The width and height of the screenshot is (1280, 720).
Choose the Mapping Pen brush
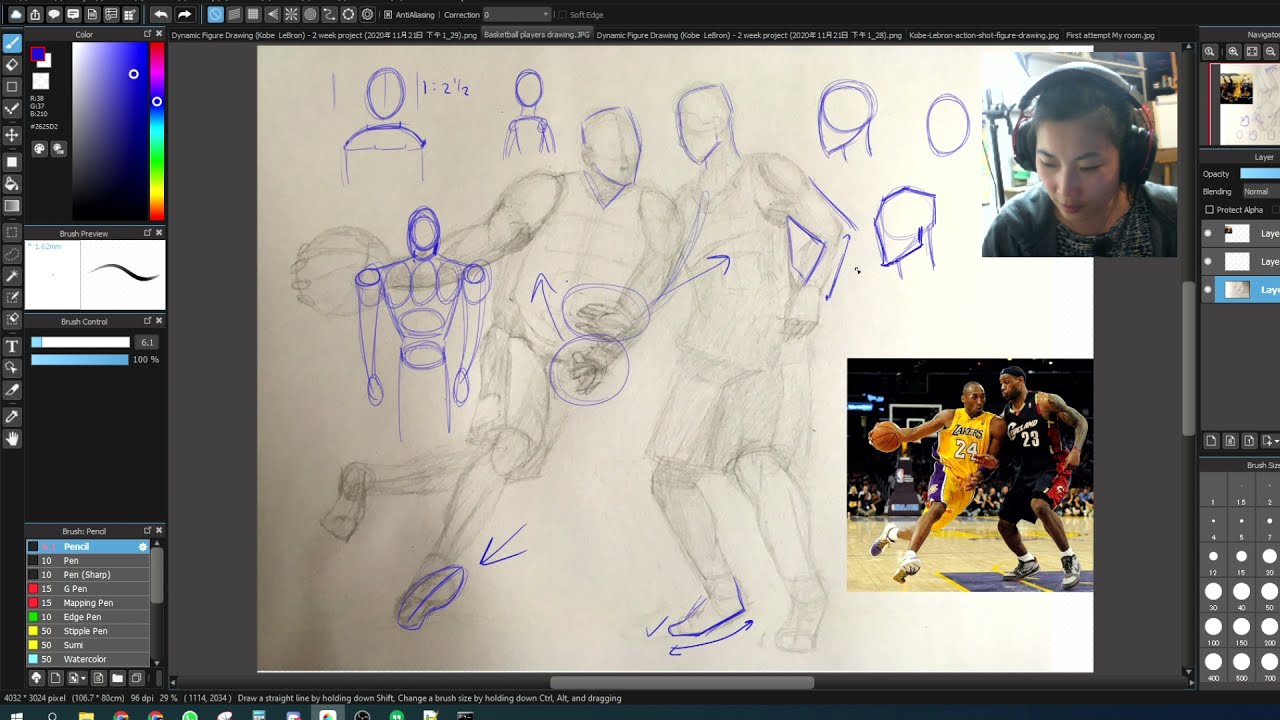88,603
